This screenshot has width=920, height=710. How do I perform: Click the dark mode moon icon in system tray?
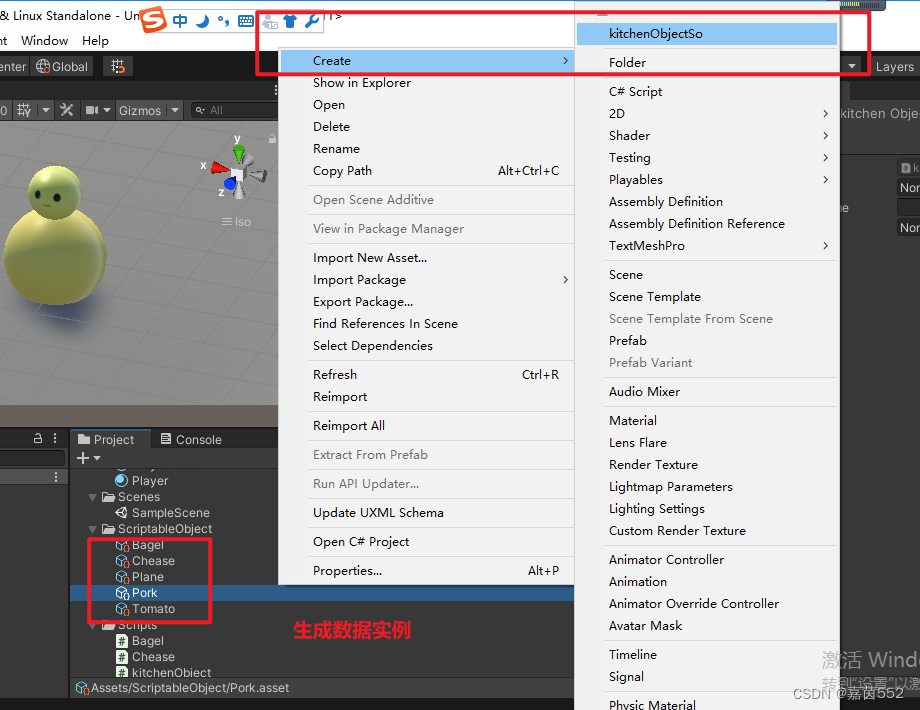[x=201, y=20]
